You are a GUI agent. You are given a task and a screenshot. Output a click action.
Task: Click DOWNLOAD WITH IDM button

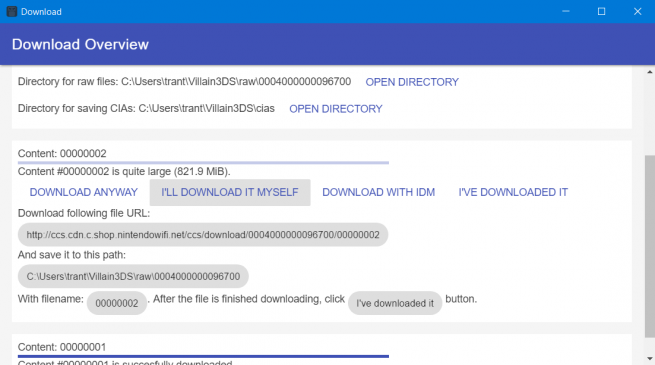tap(378, 192)
